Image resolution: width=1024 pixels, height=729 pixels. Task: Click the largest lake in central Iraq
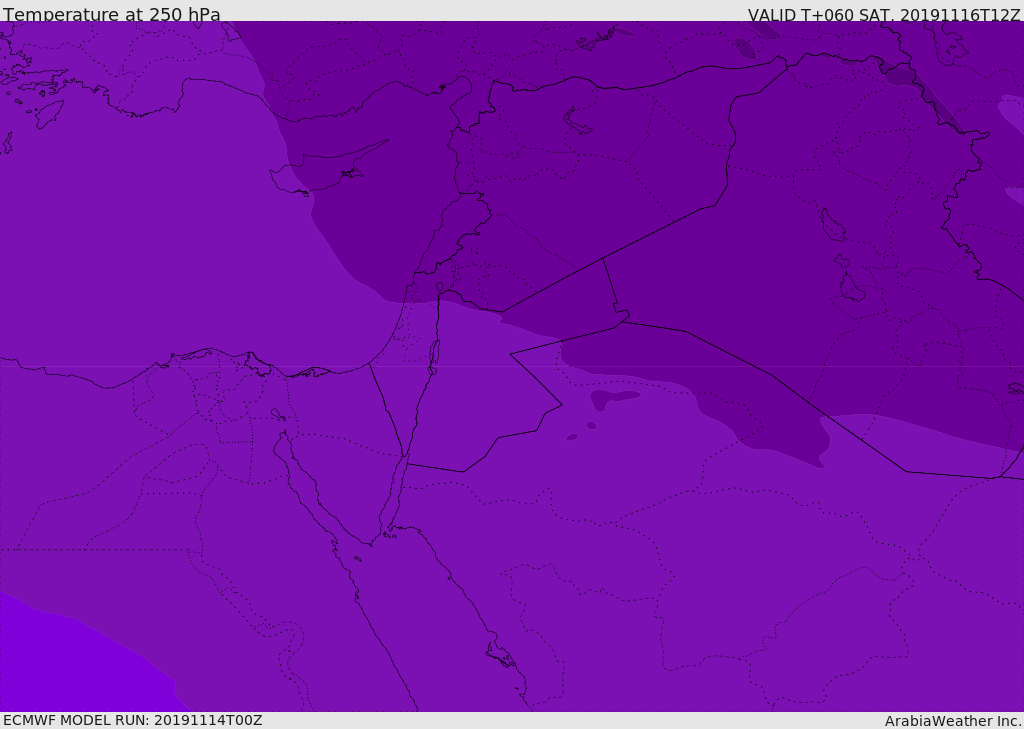point(829,224)
